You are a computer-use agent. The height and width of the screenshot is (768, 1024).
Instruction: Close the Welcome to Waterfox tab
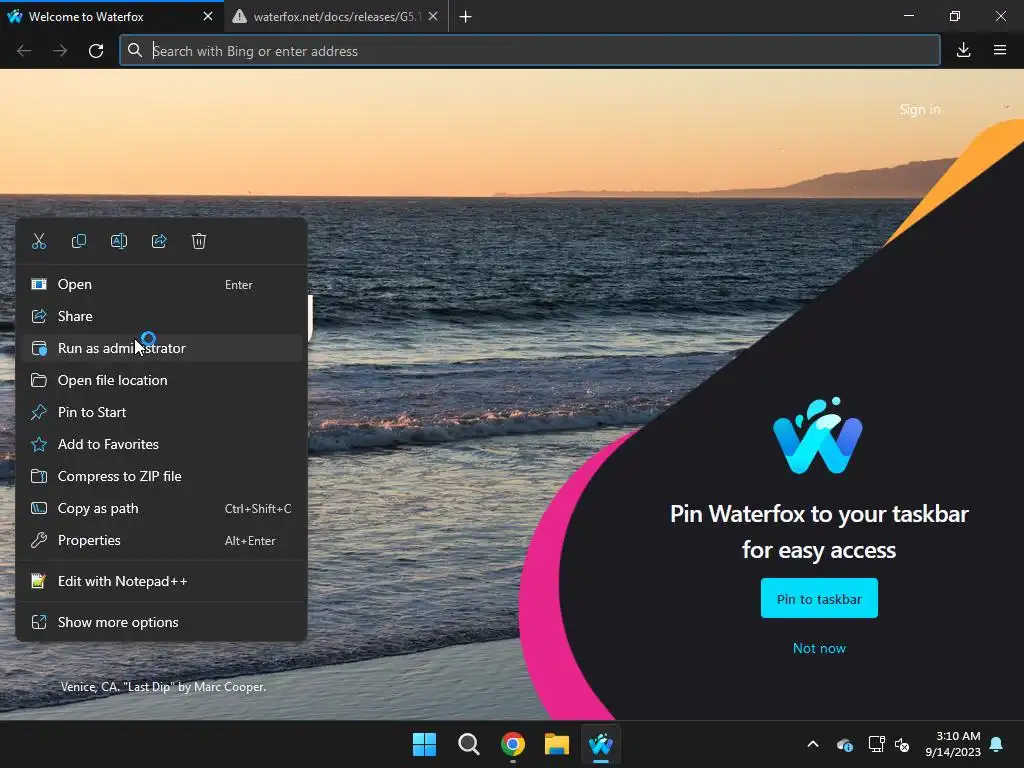tap(208, 16)
